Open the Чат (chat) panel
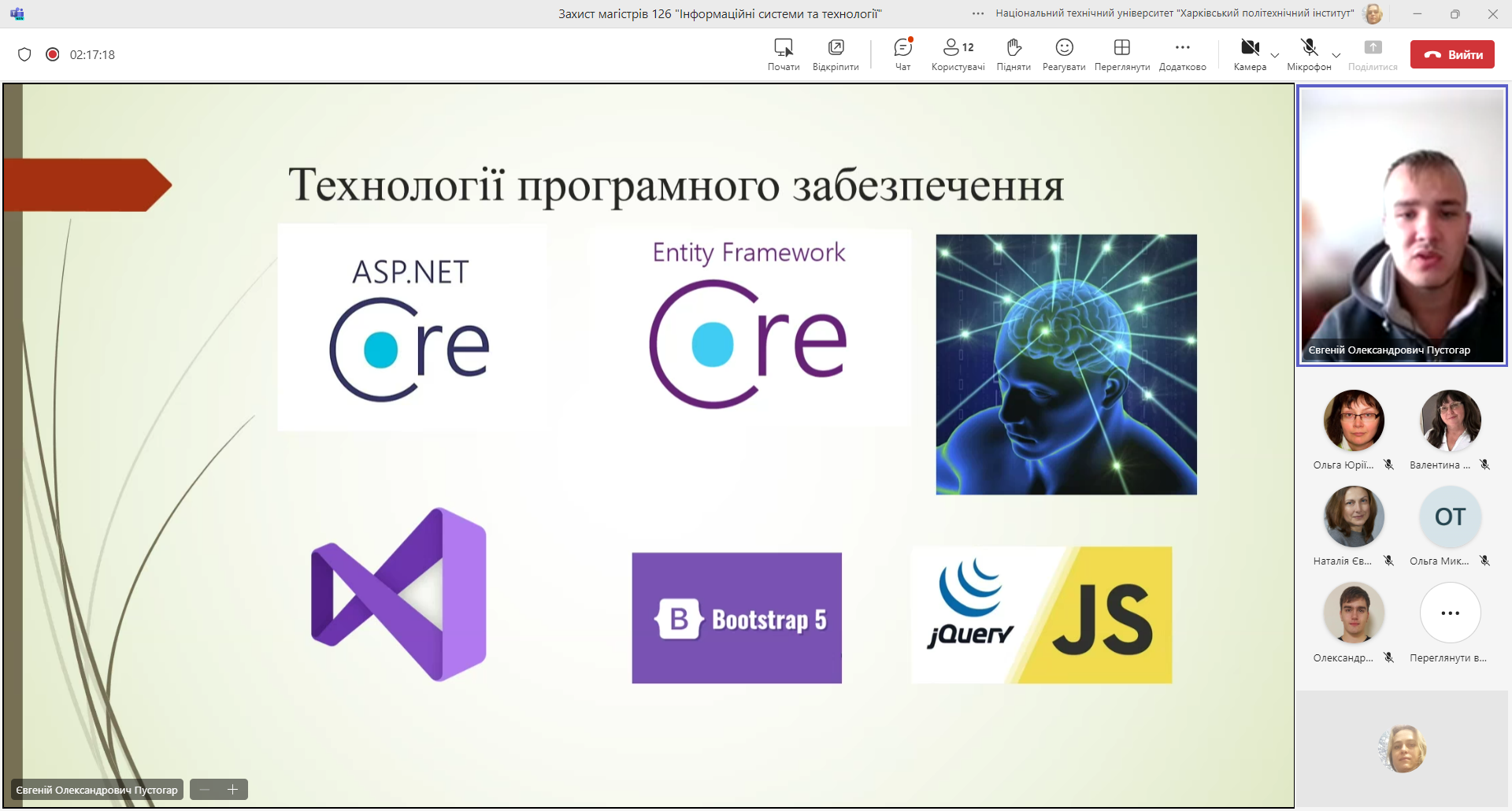The height and width of the screenshot is (811, 1512). (902, 54)
